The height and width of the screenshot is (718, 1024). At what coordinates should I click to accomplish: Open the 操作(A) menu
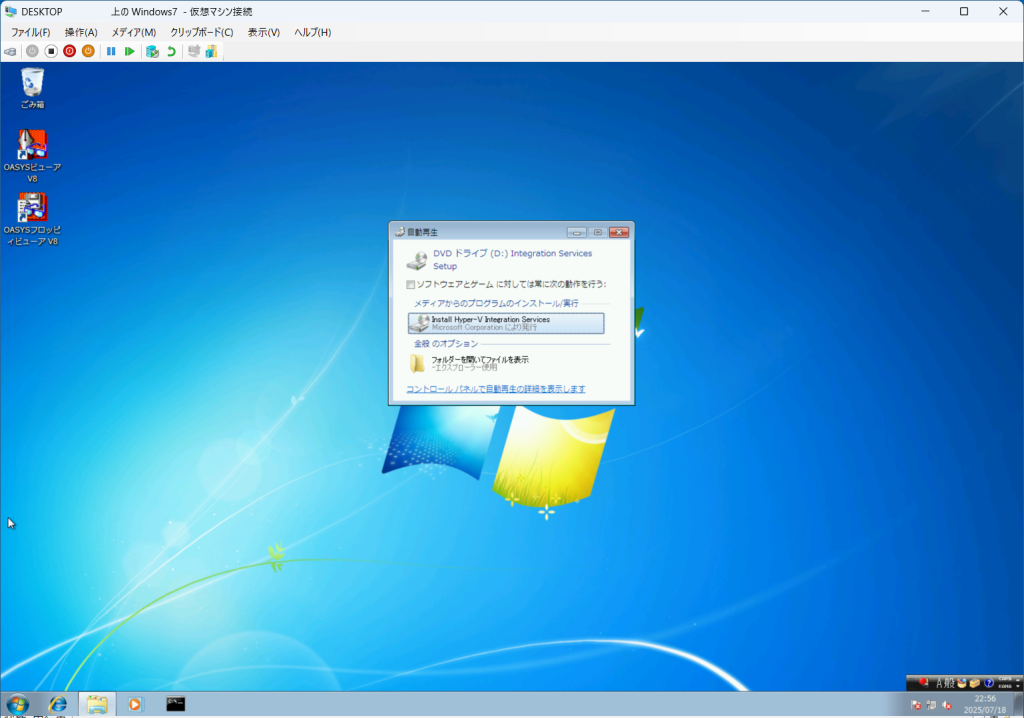click(81, 32)
